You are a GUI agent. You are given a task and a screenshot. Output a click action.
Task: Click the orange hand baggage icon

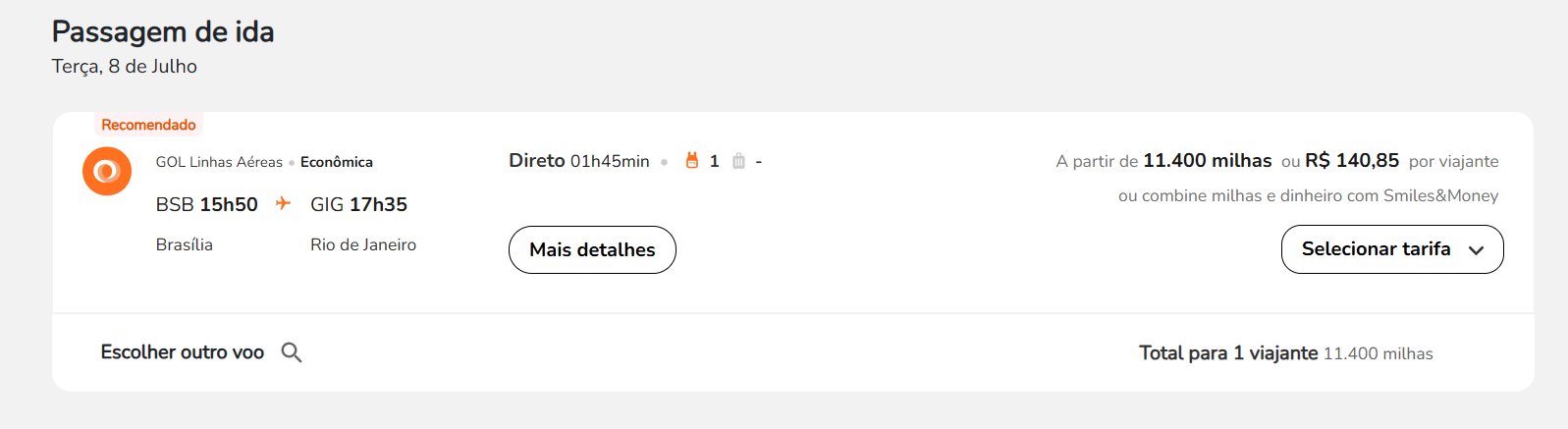[x=692, y=161]
